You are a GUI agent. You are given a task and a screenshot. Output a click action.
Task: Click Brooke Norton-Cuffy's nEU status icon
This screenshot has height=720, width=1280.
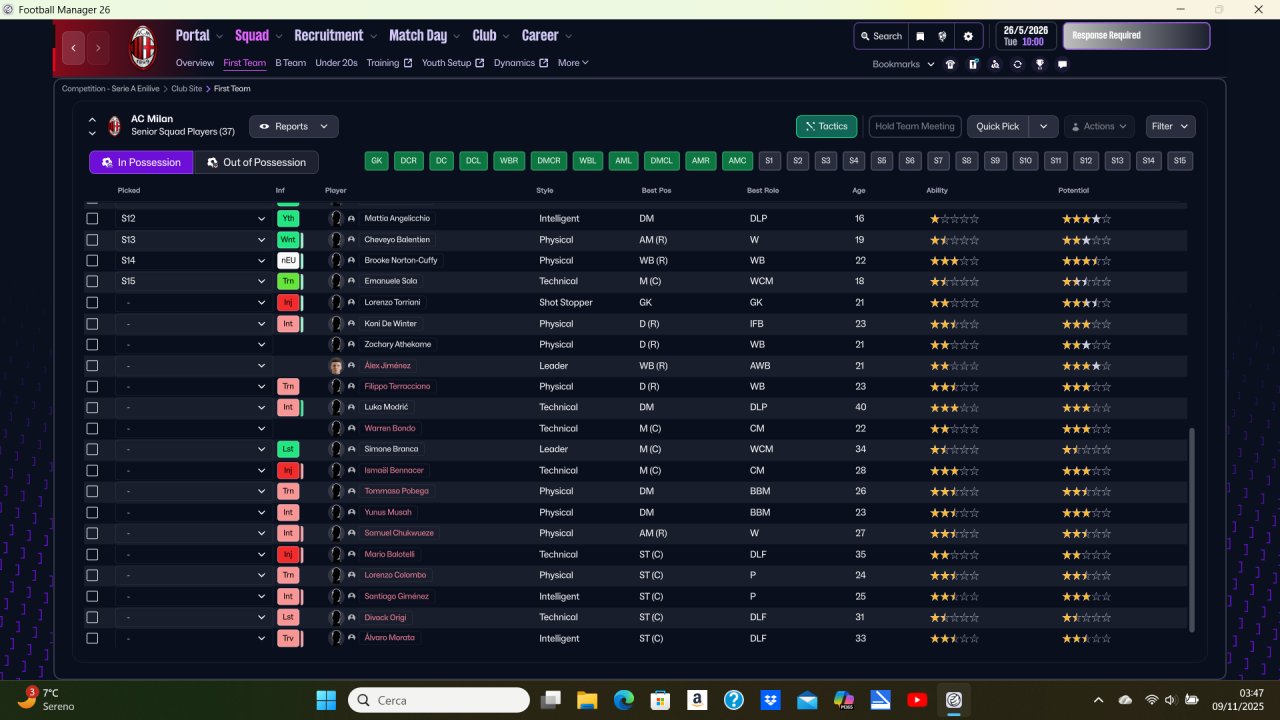pos(289,260)
